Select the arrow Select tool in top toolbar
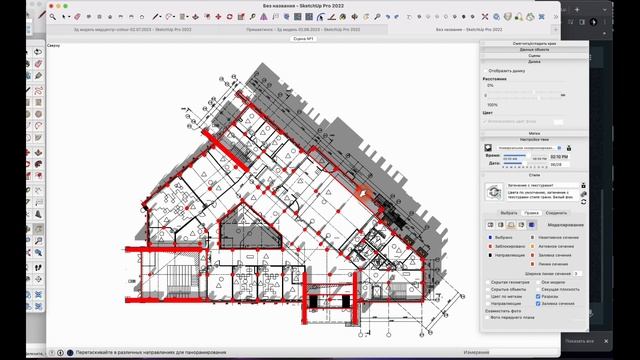Screen dimensions: 640x360 [x=64, y=17]
